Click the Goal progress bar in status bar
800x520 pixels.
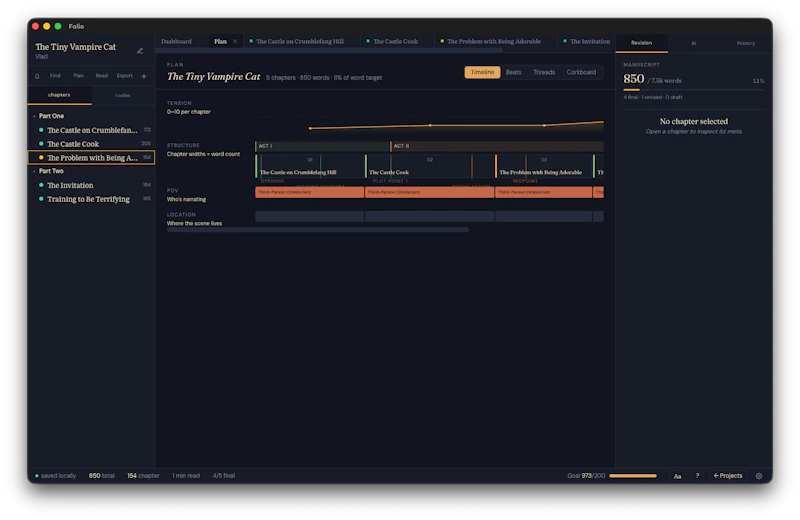click(633, 476)
